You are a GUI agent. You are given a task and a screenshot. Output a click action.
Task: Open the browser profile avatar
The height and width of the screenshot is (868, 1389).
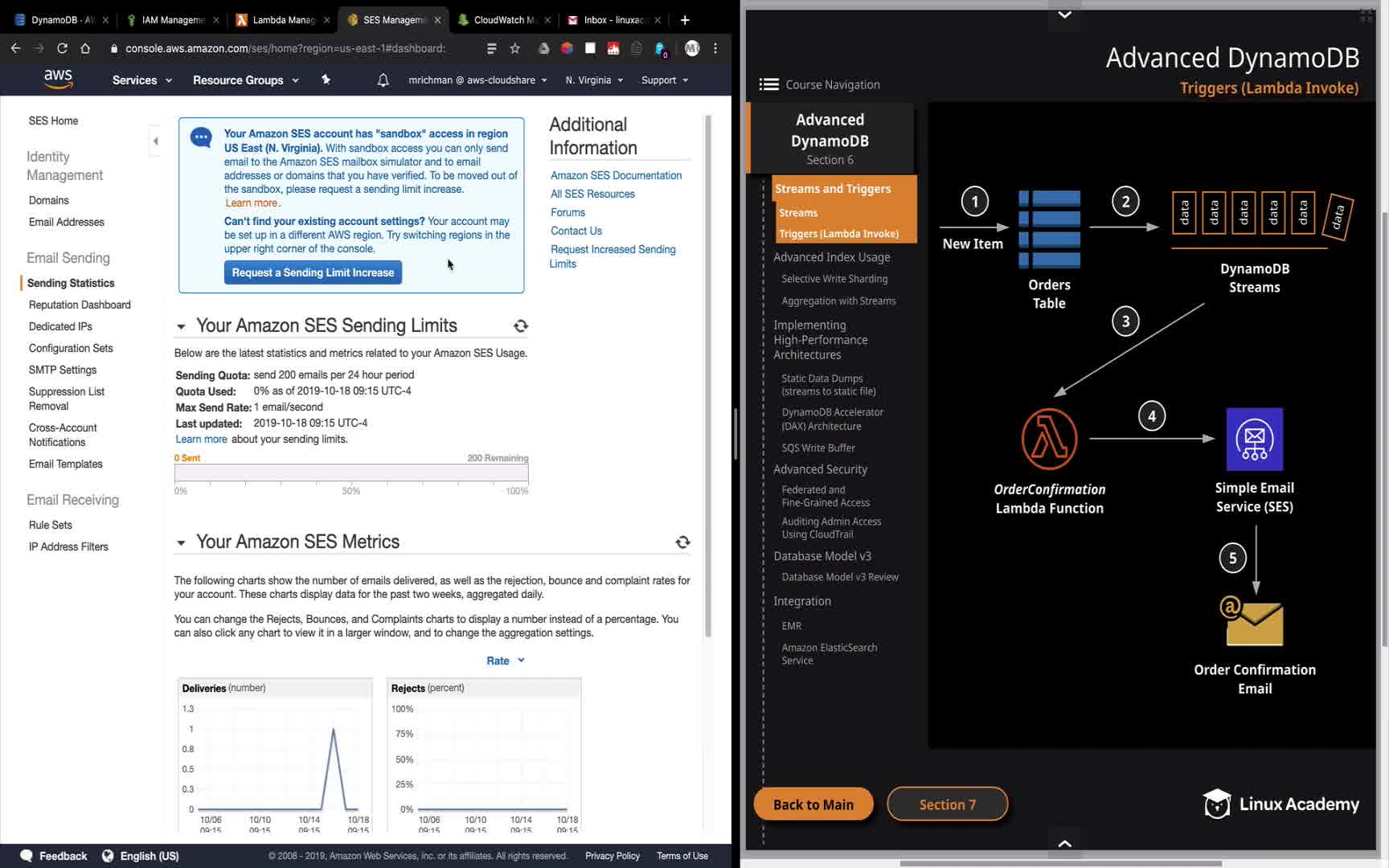[692, 48]
